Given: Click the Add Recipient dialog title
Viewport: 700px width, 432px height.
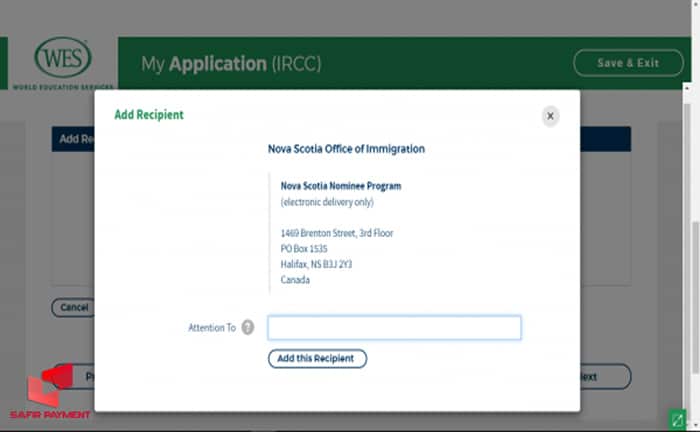Looking at the screenshot, I should point(149,115).
